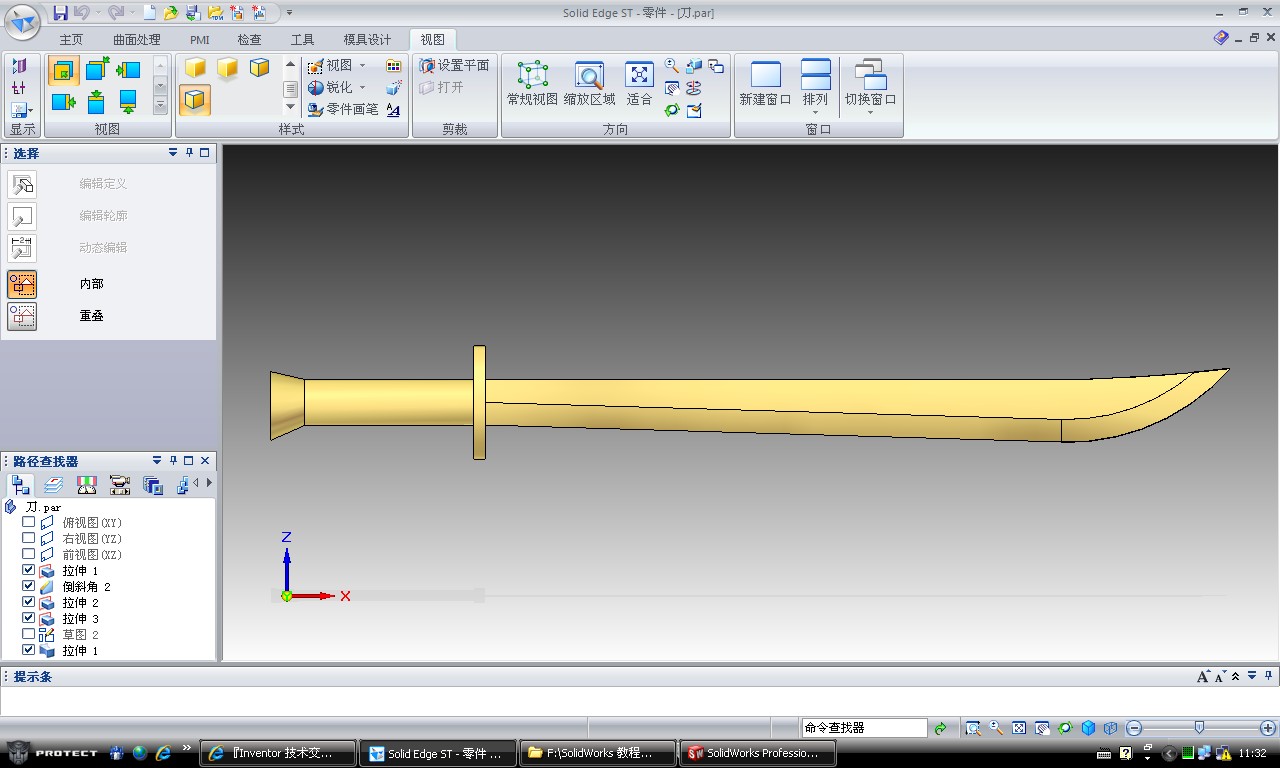Open the 检查 (Inspect) ribbon tab

point(249,40)
